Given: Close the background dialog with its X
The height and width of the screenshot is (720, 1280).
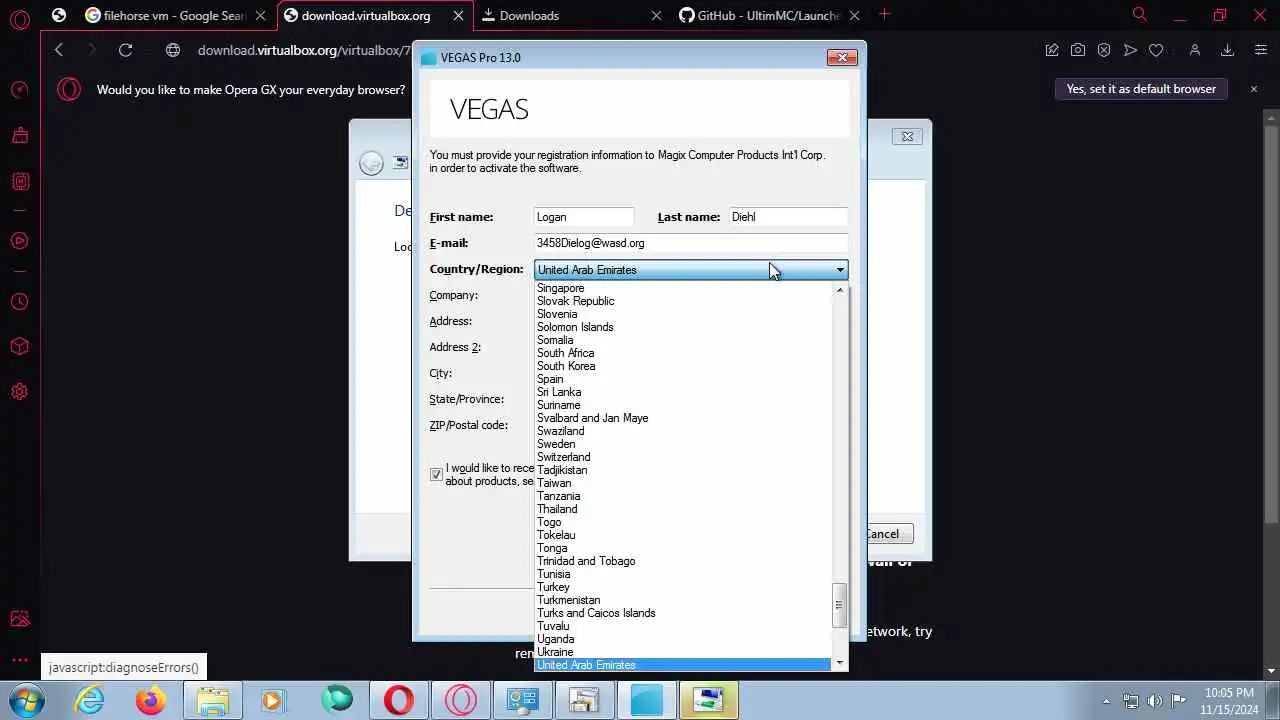Looking at the screenshot, I should tap(907, 137).
